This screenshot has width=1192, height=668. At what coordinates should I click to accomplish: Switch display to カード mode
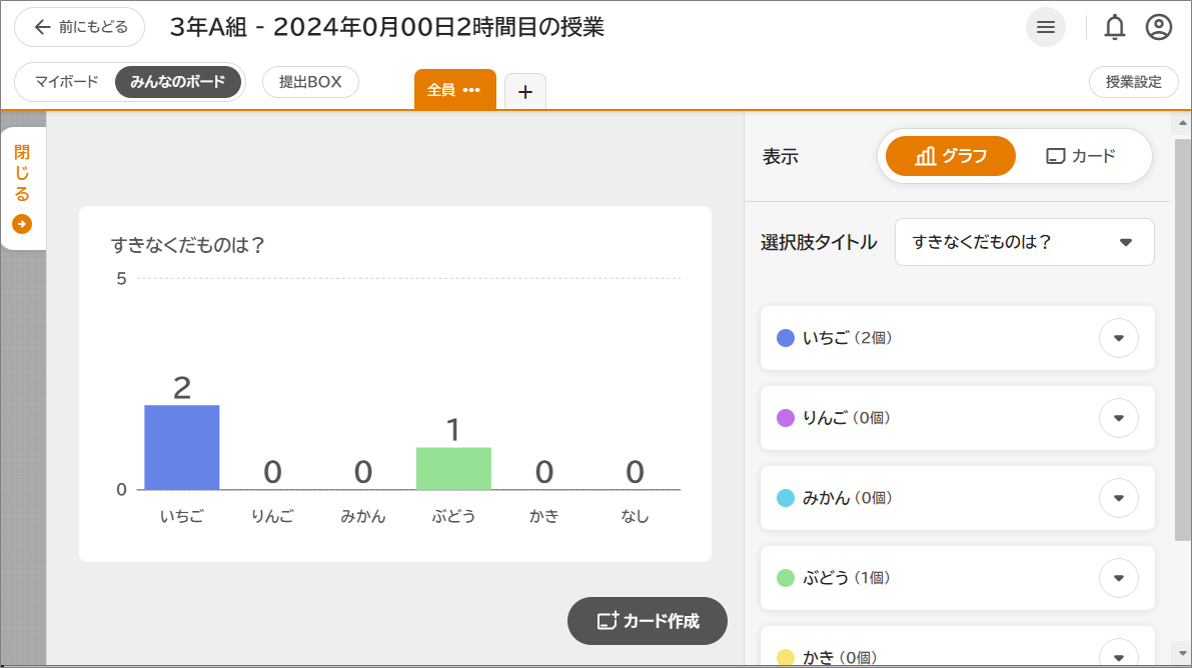[1081, 156]
